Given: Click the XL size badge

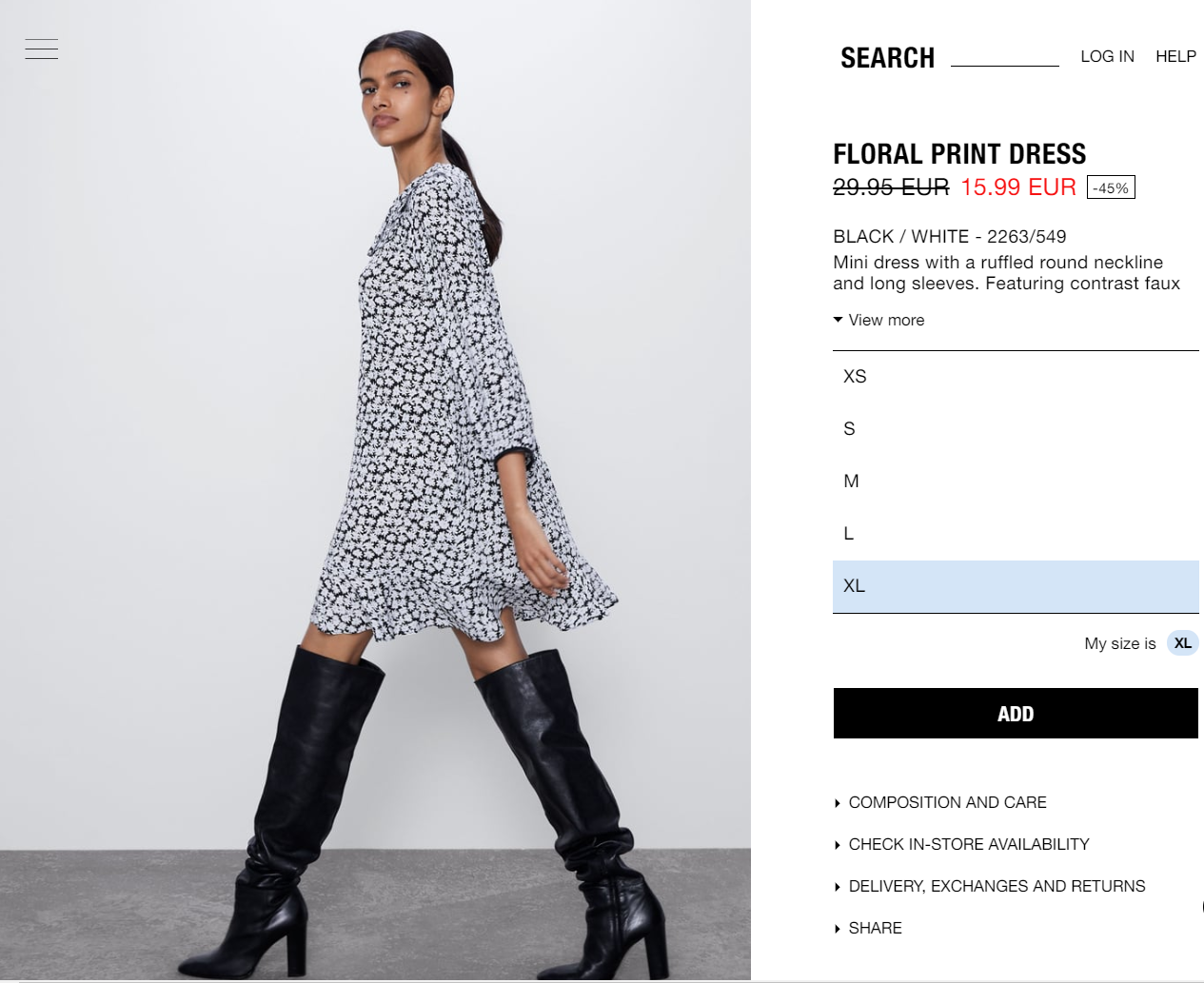Looking at the screenshot, I should coord(1182,643).
